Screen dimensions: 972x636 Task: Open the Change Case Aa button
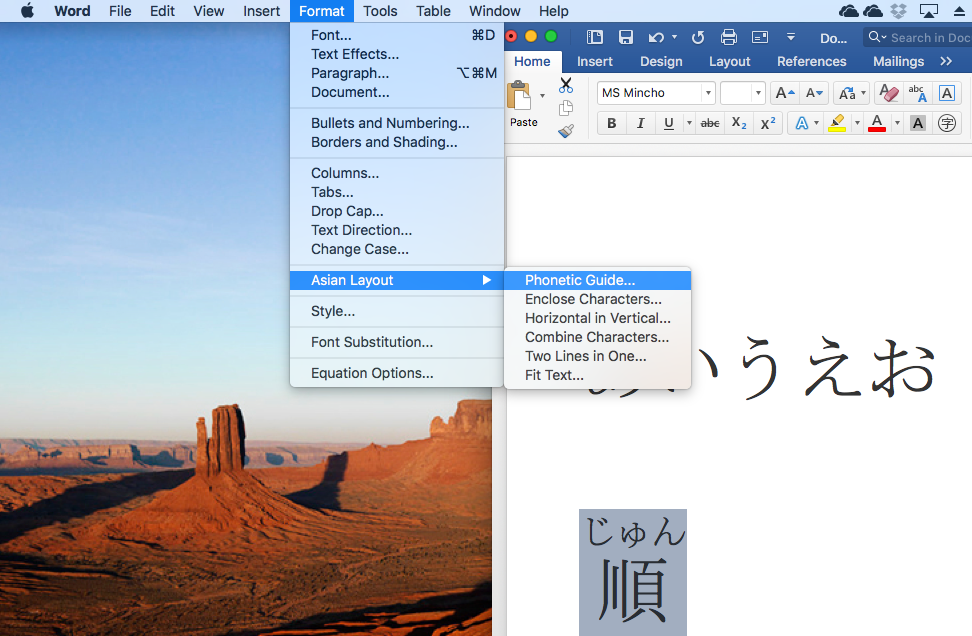(x=847, y=93)
